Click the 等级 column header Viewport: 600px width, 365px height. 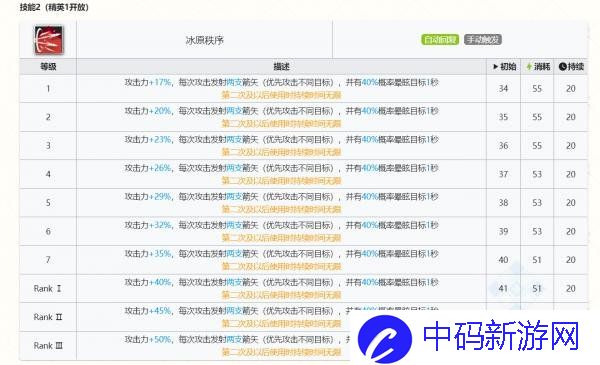[x=48, y=67]
